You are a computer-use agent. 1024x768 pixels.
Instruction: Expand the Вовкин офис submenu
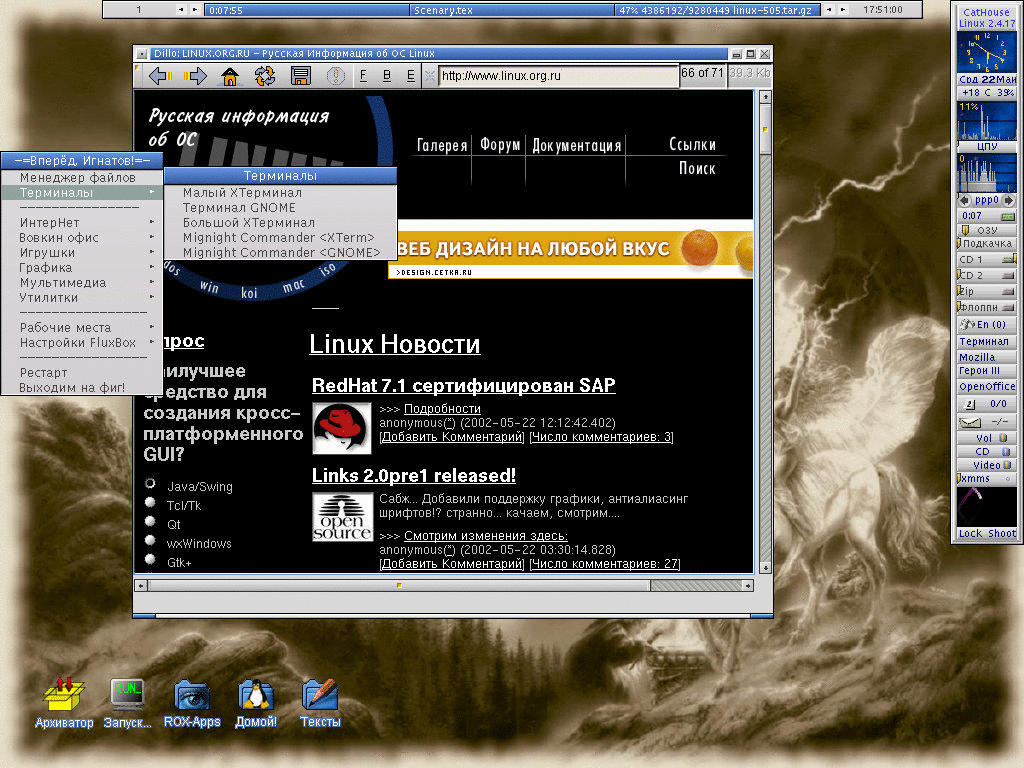(x=82, y=238)
